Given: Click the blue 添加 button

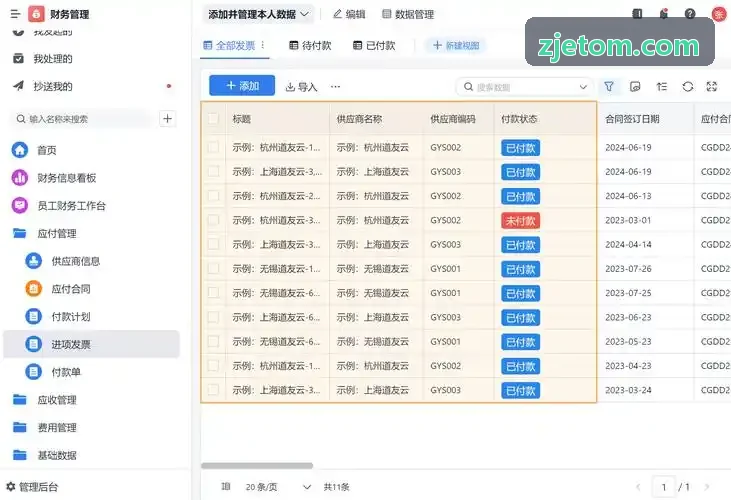Looking at the screenshot, I should pos(242,86).
